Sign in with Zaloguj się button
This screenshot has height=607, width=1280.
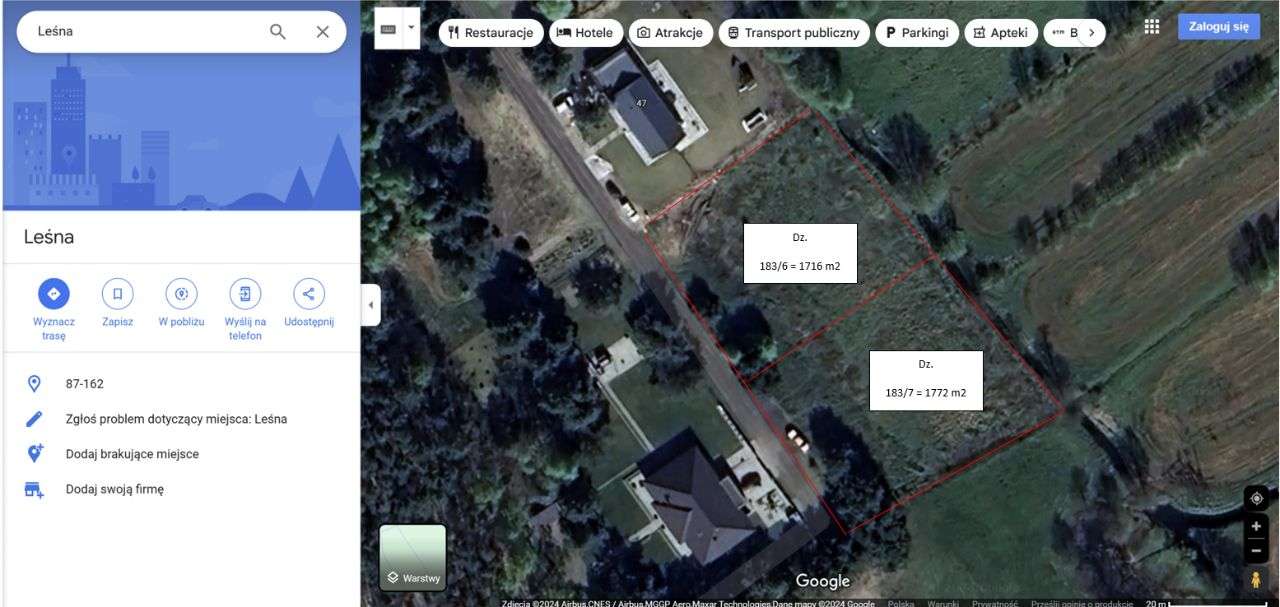pyautogui.click(x=1219, y=27)
